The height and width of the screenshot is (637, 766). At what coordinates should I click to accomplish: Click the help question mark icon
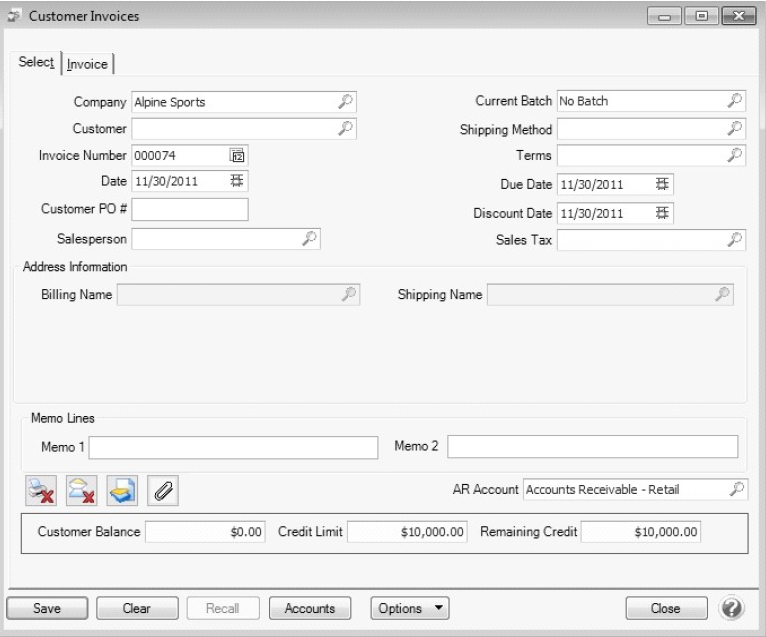pyautogui.click(x=731, y=607)
